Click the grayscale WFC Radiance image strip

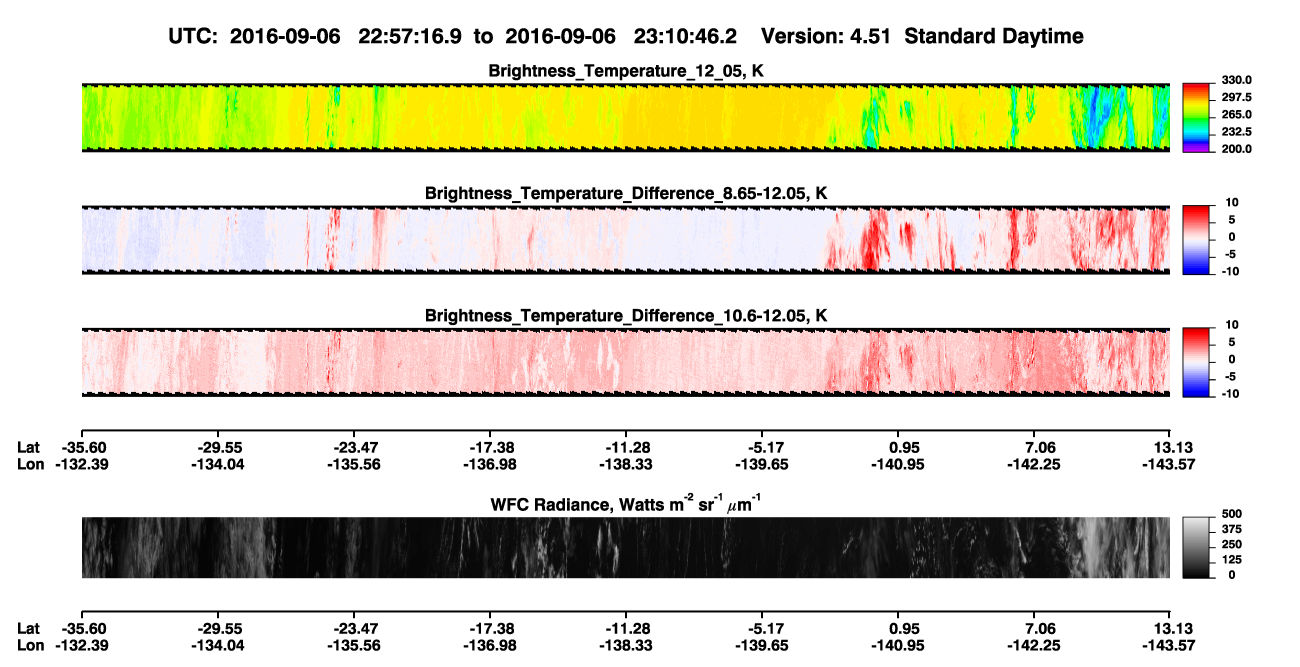(626, 547)
